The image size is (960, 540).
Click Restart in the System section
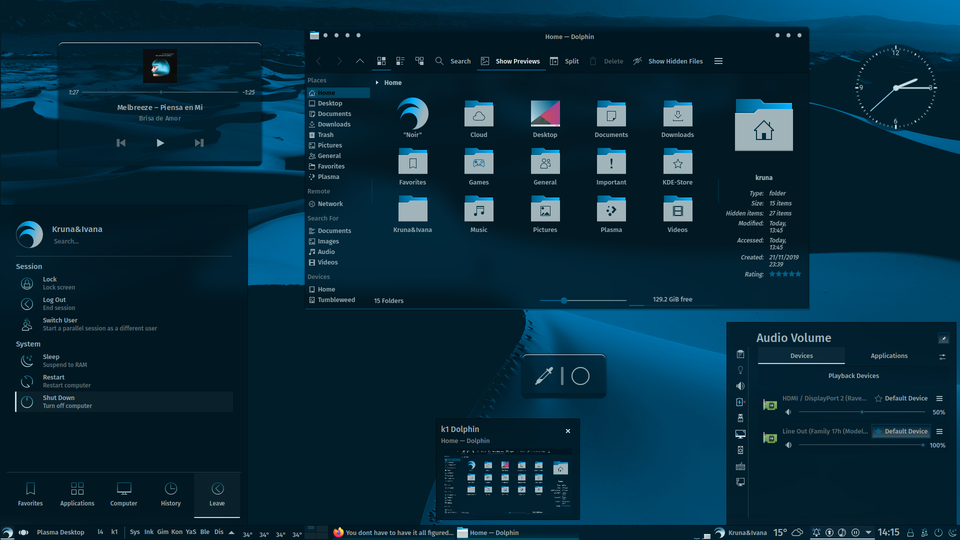(x=54, y=381)
